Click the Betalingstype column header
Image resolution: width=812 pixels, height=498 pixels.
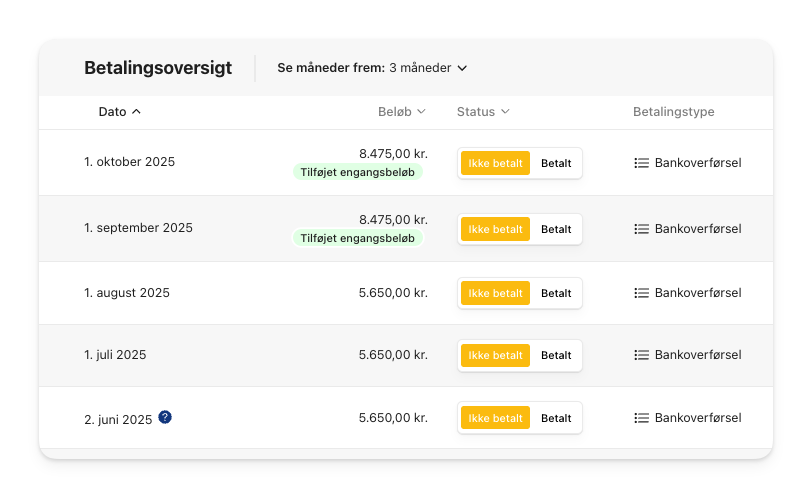[x=673, y=112]
